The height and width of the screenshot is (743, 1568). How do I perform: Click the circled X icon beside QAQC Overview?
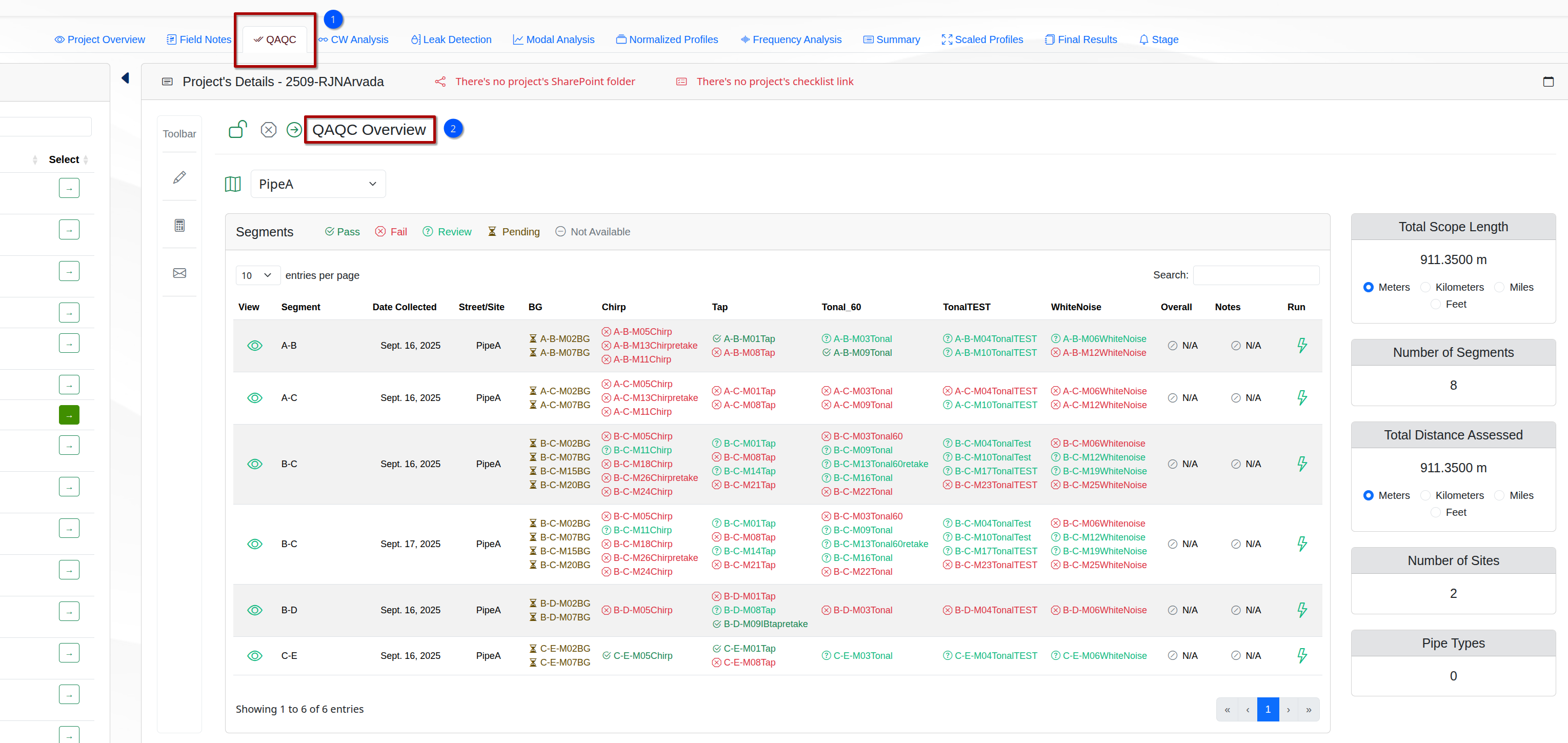tap(269, 130)
